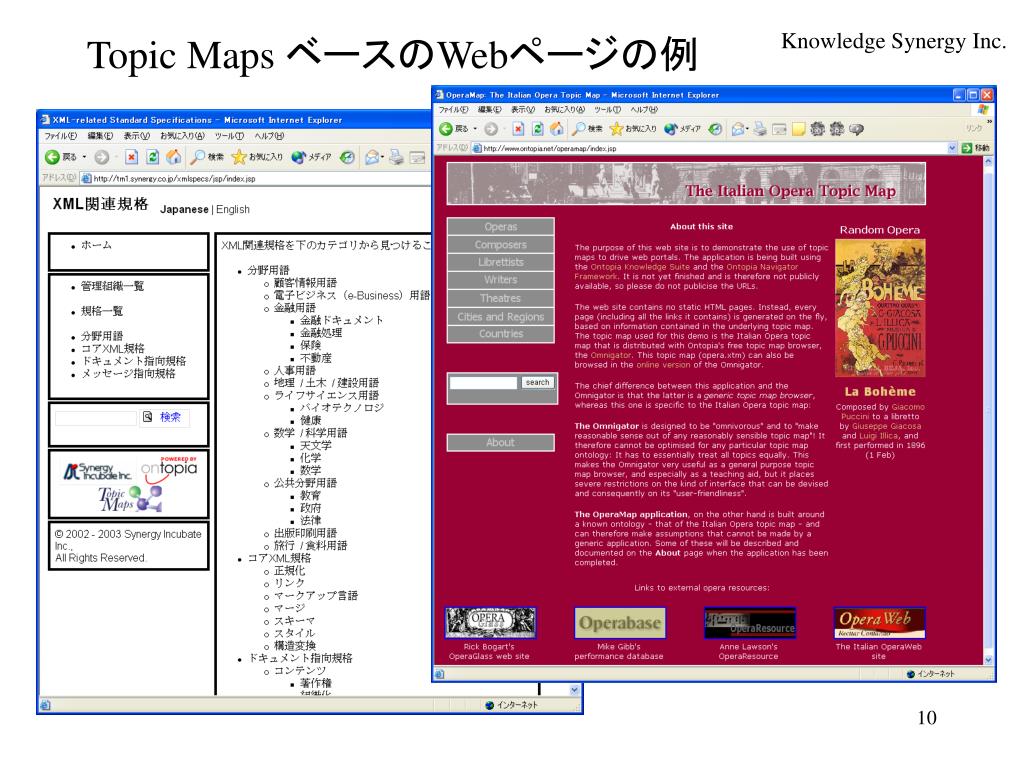
Task: Click the About button in opera sidebar
Action: 501,443
